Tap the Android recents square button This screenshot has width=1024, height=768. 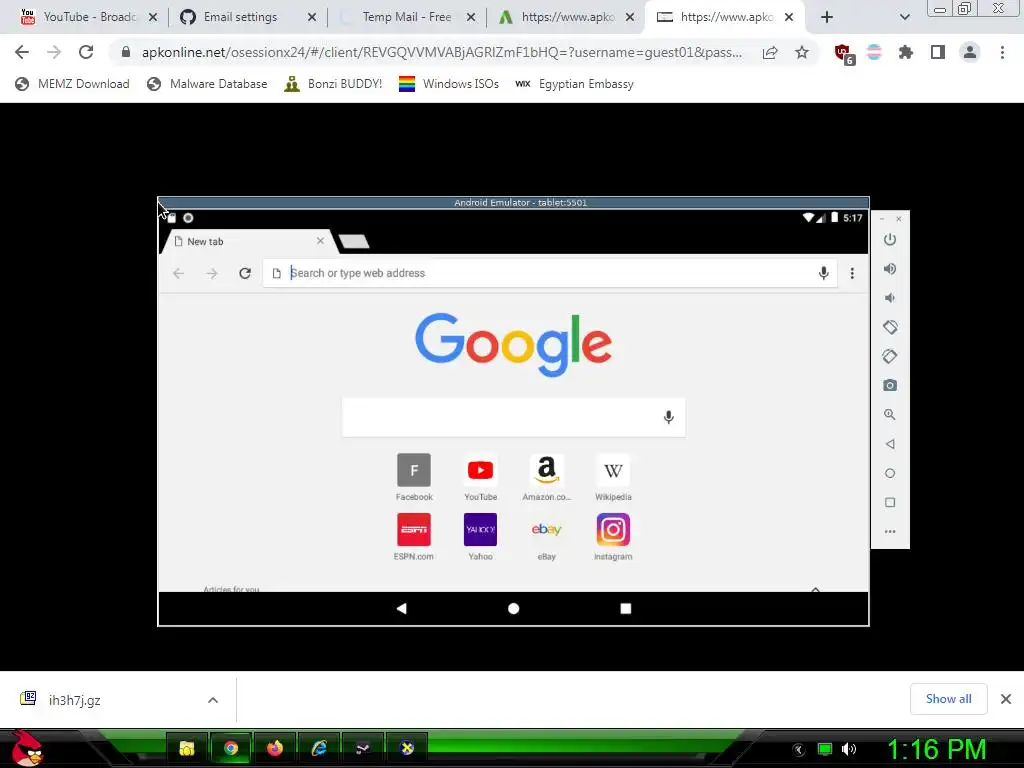coord(626,609)
